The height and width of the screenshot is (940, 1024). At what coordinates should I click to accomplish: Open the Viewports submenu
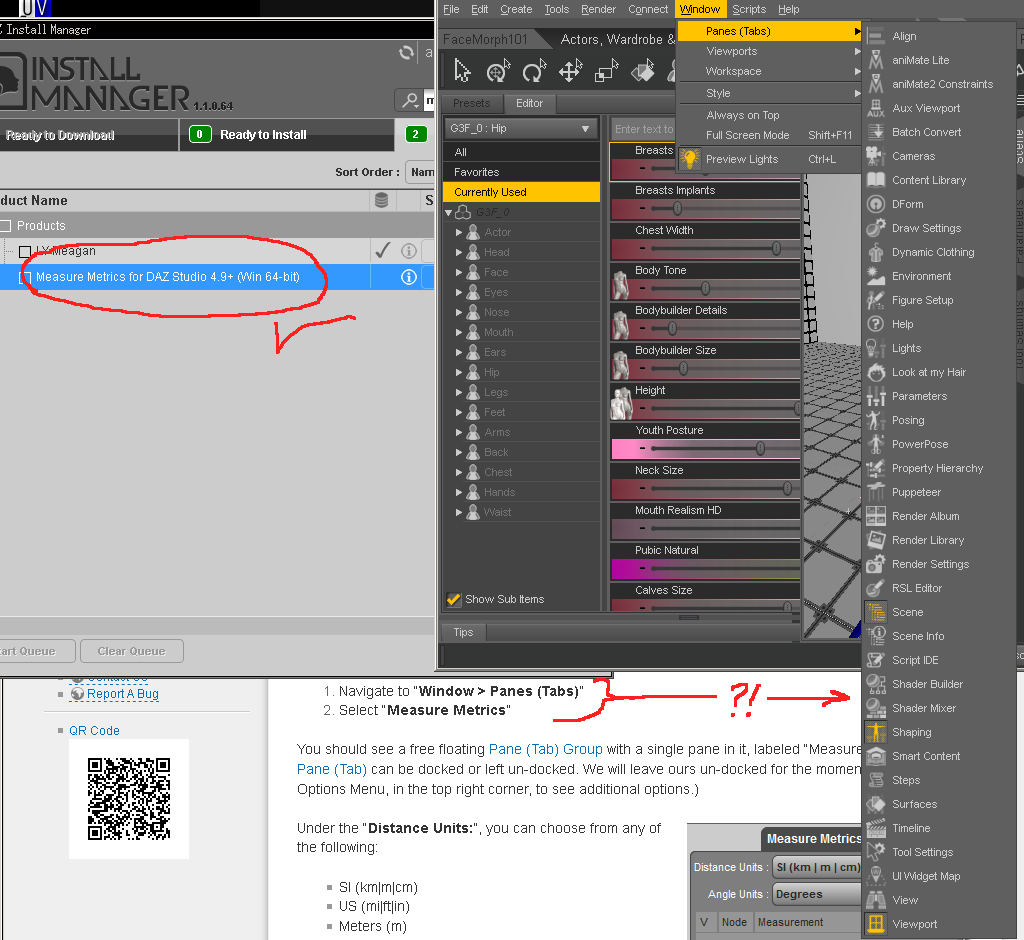[x=770, y=52]
